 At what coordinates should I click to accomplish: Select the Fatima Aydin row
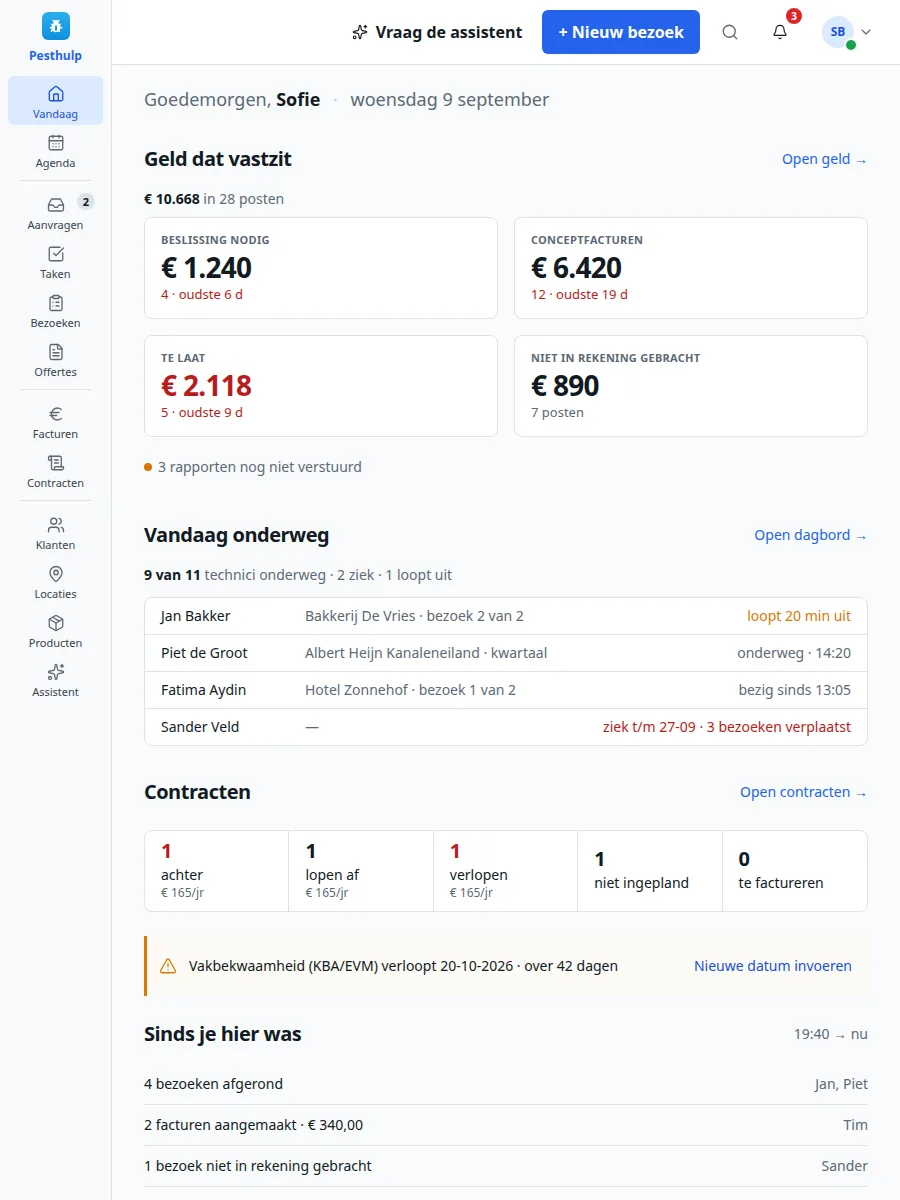506,690
